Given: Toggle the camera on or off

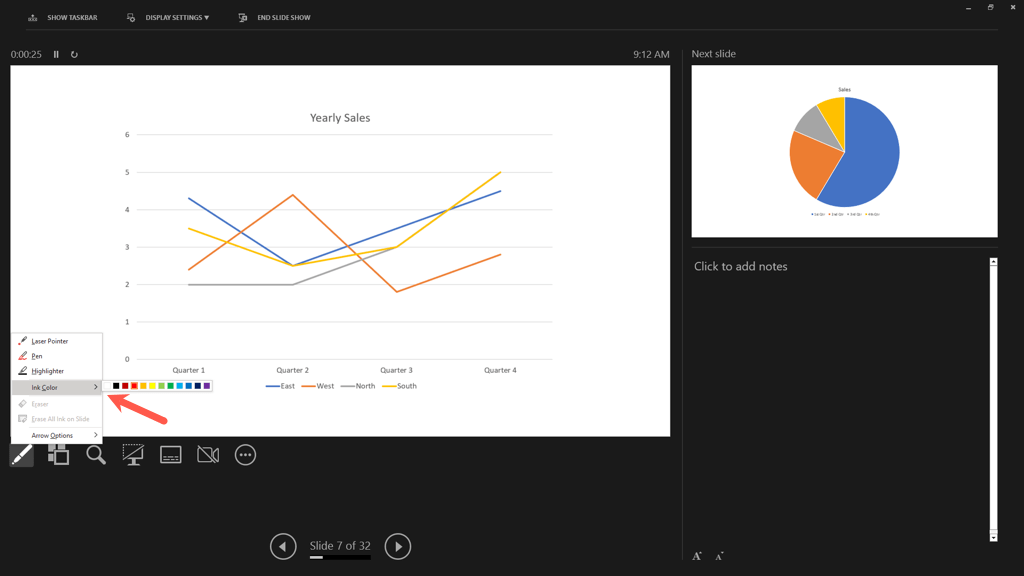Looking at the screenshot, I should click(x=208, y=455).
